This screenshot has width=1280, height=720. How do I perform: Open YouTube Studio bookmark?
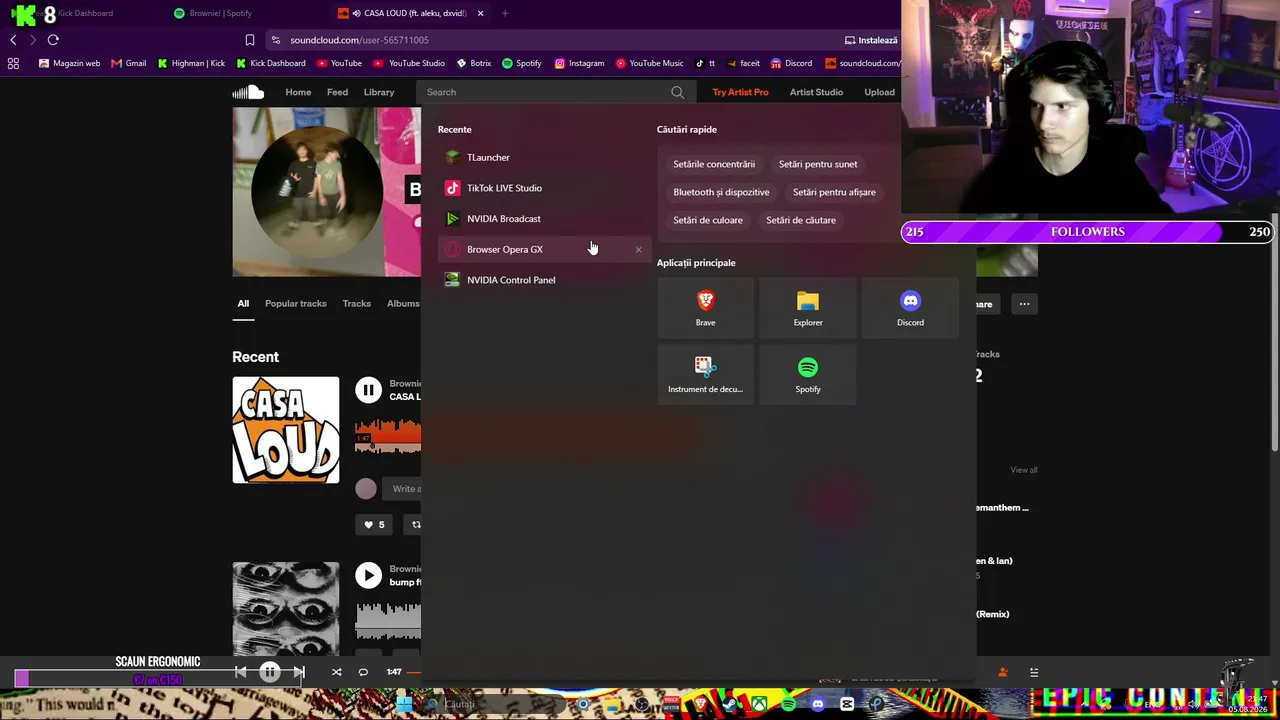pos(409,63)
